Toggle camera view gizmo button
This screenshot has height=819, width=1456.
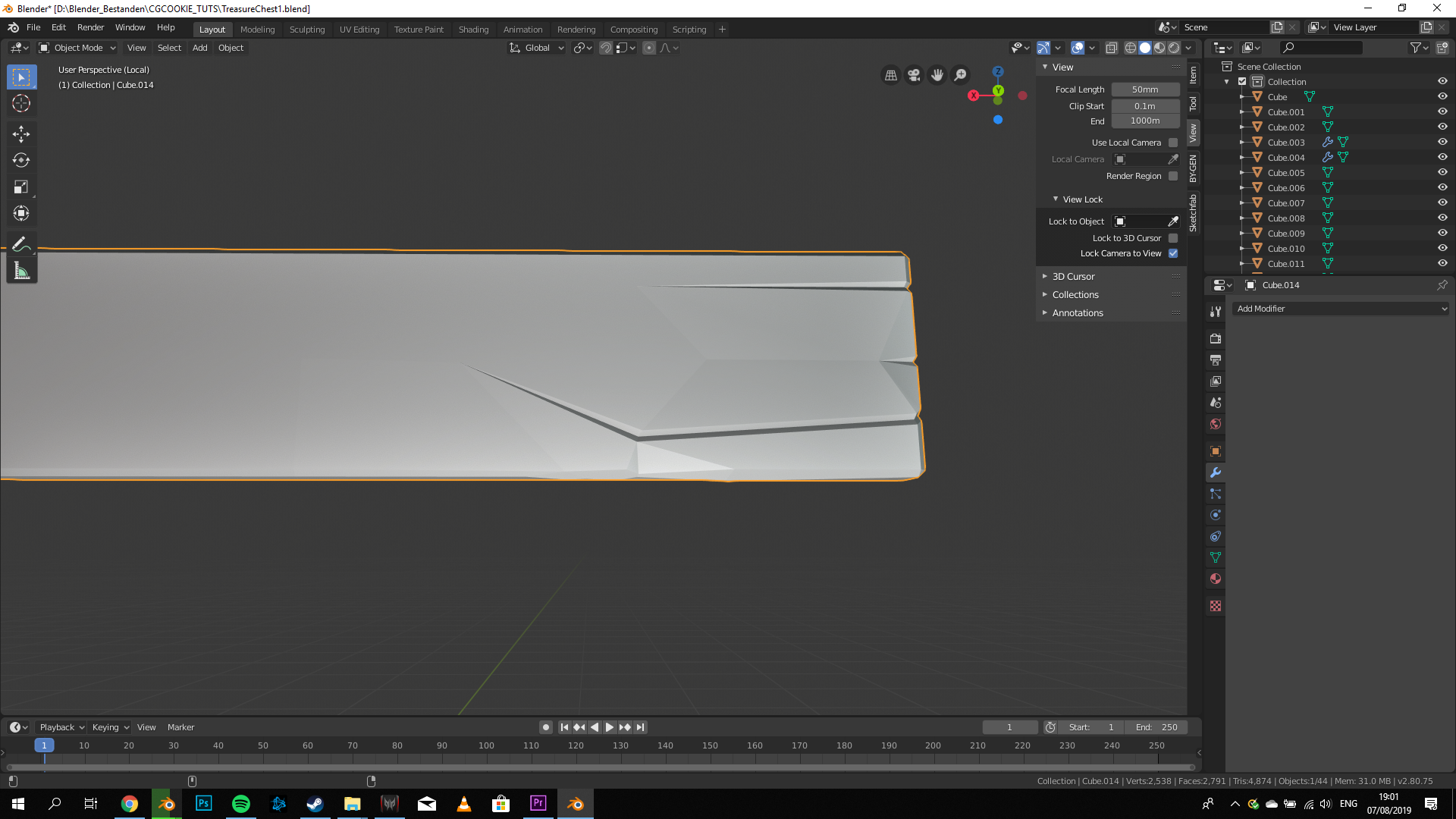point(914,75)
